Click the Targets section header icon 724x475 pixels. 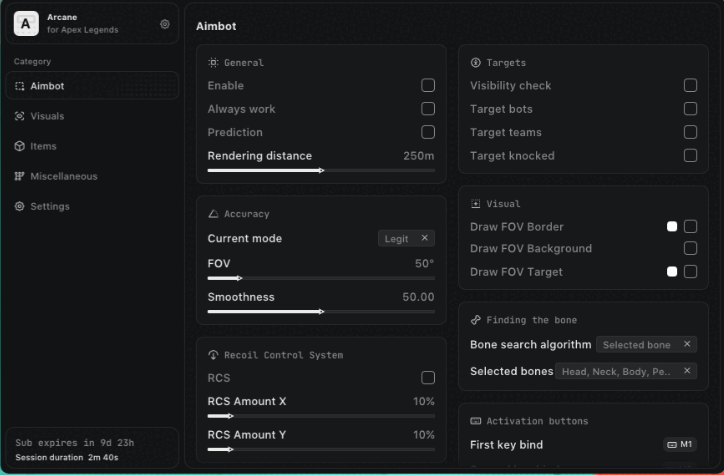point(475,62)
